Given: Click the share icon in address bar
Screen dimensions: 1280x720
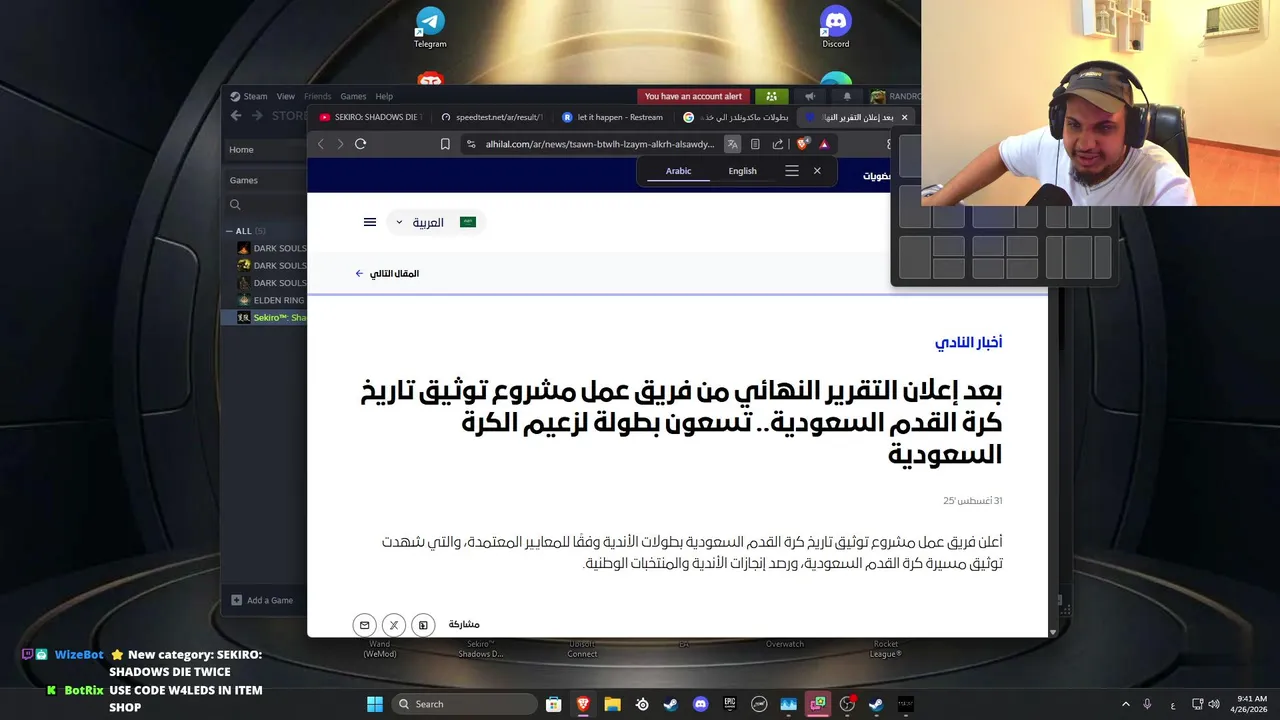Looking at the screenshot, I should tap(778, 144).
